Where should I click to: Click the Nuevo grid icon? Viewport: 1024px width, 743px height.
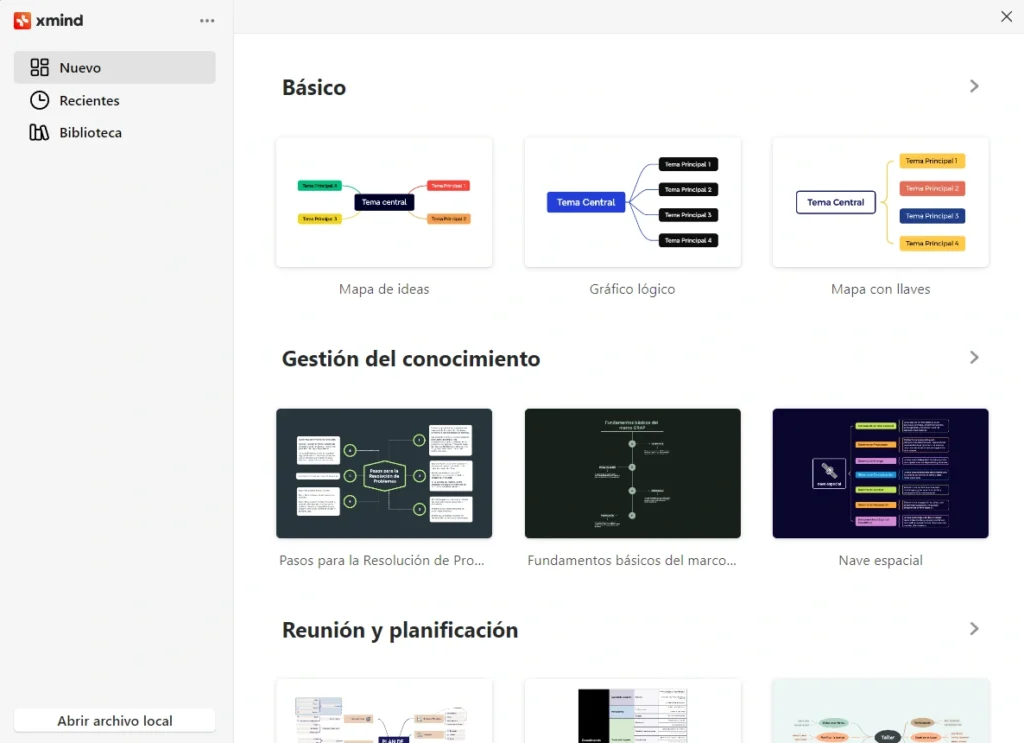coord(39,67)
